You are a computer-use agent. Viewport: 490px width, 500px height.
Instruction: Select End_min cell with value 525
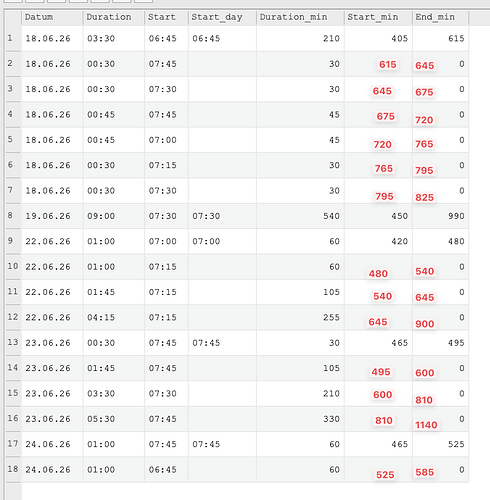tap(441, 444)
